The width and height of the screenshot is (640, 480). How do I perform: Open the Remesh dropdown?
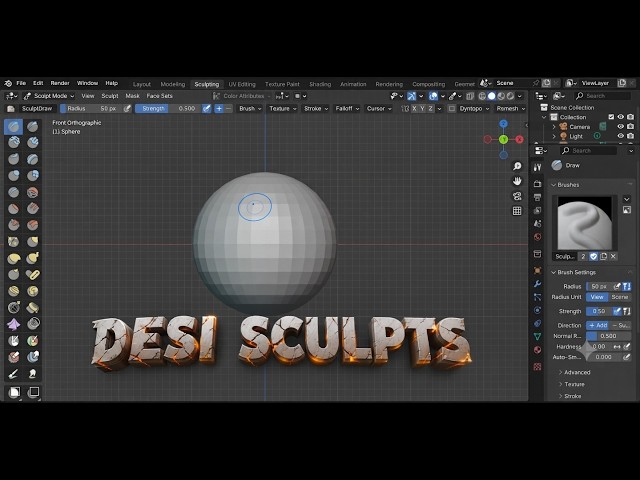pos(511,109)
